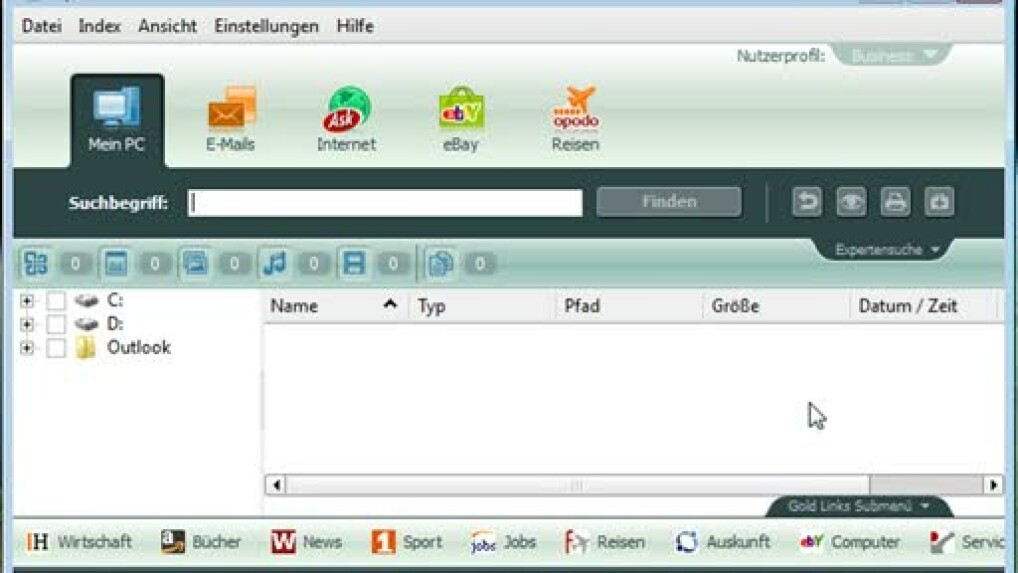The width and height of the screenshot is (1018, 573).
Task: Expand the Expertensuche panel
Action: [888, 250]
